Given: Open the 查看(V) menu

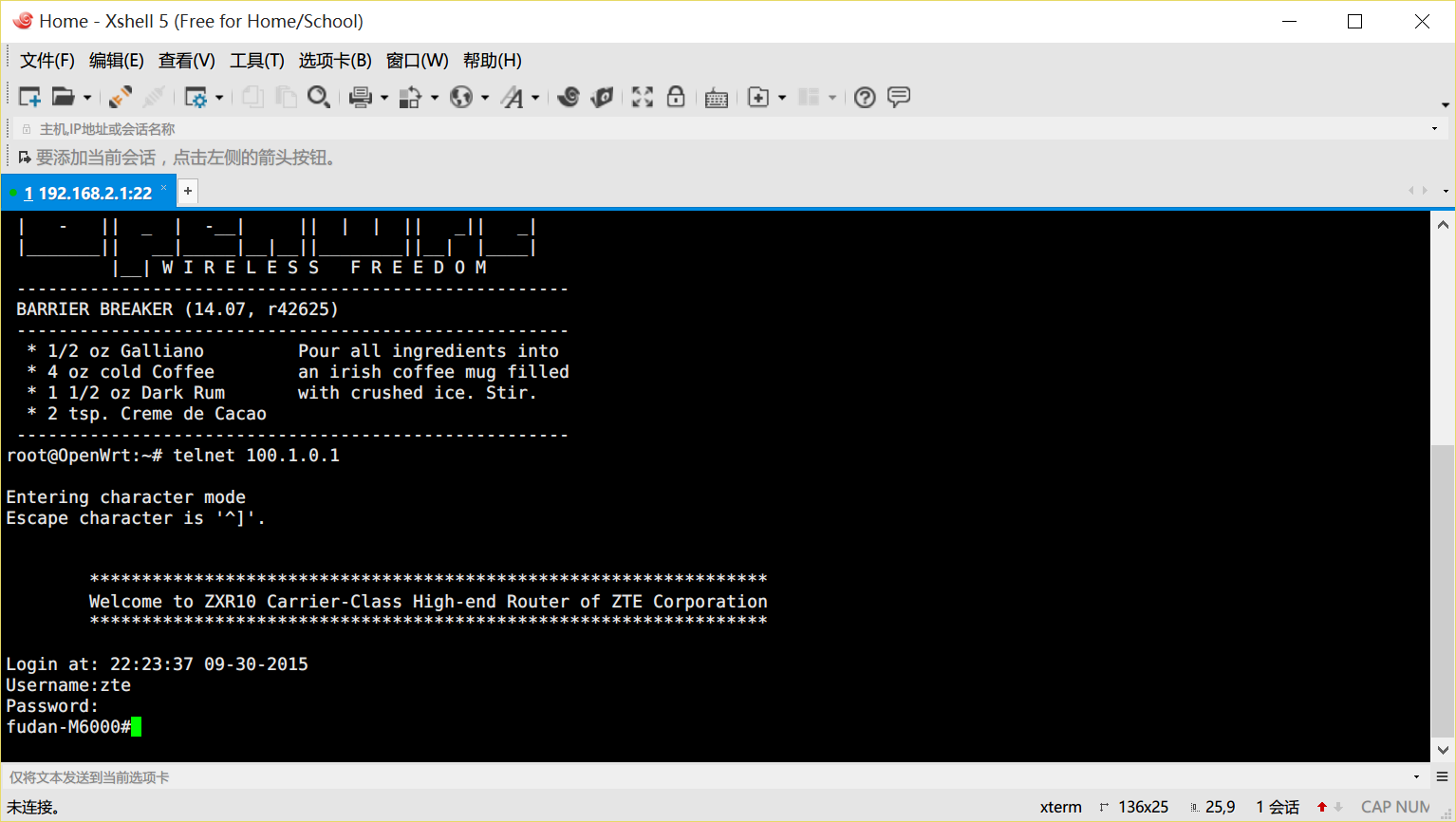Looking at the screenshot, I should [187, 61].
